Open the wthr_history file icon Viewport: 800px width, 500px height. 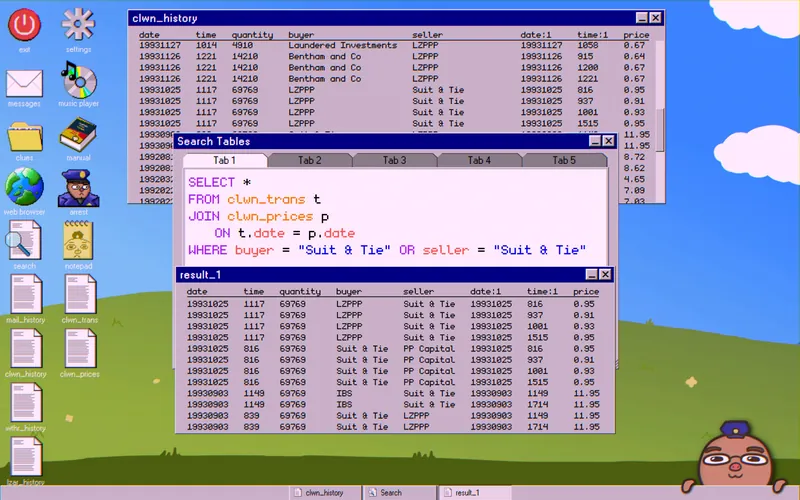coord(26,403)
